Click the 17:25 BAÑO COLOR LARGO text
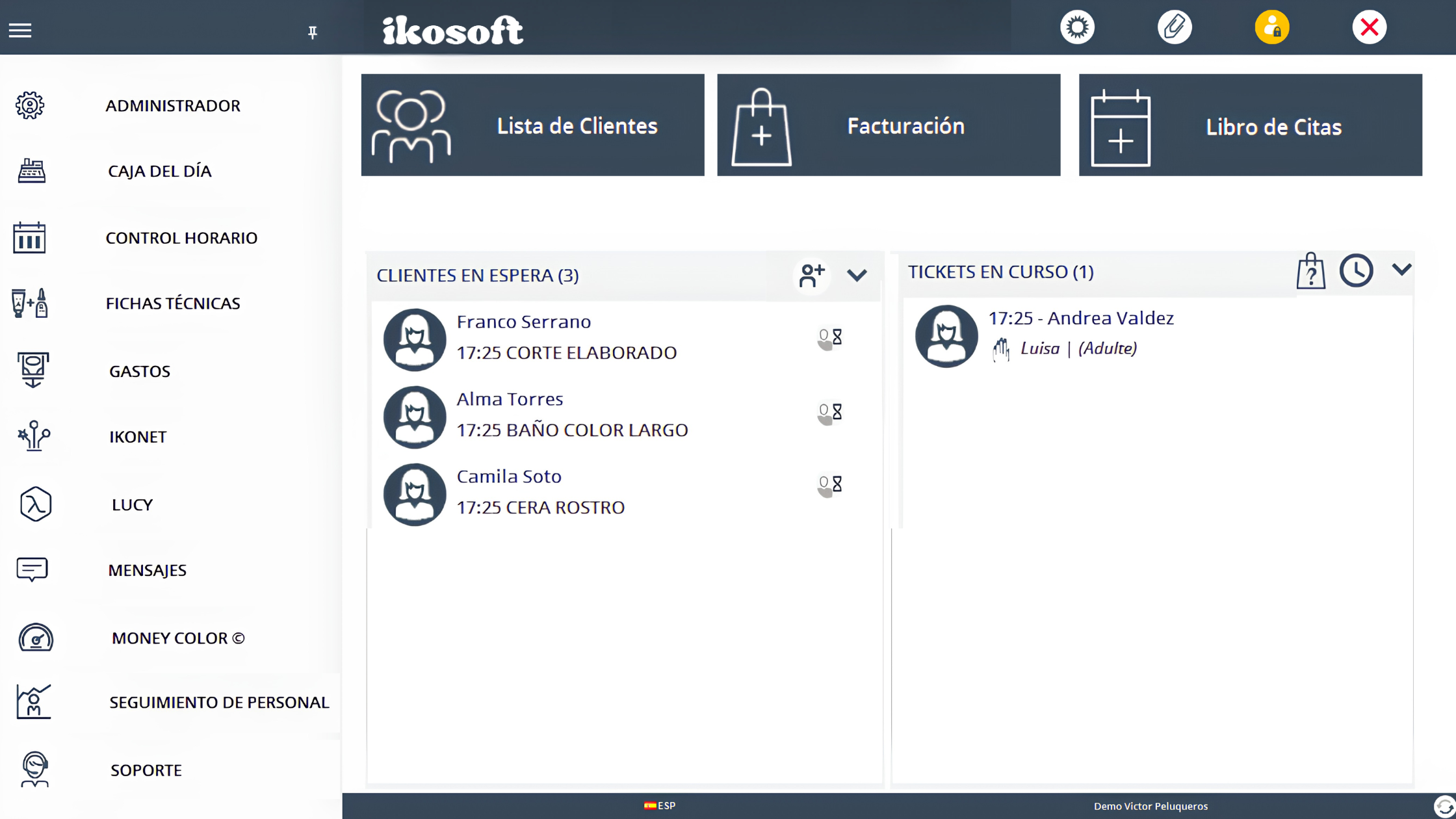 coord(572,430)
